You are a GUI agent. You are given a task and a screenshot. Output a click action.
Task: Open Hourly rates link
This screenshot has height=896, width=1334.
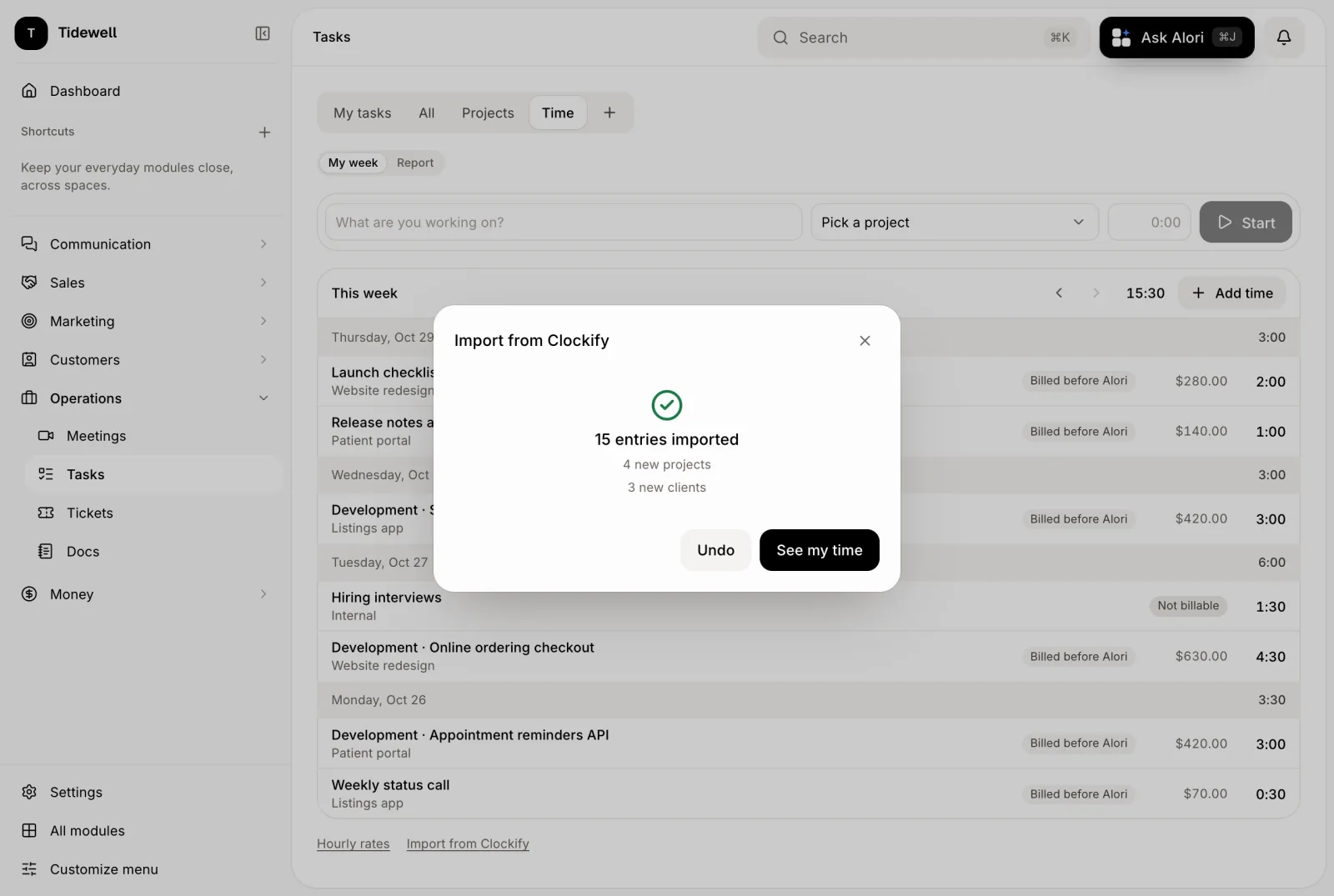[353, 843]
